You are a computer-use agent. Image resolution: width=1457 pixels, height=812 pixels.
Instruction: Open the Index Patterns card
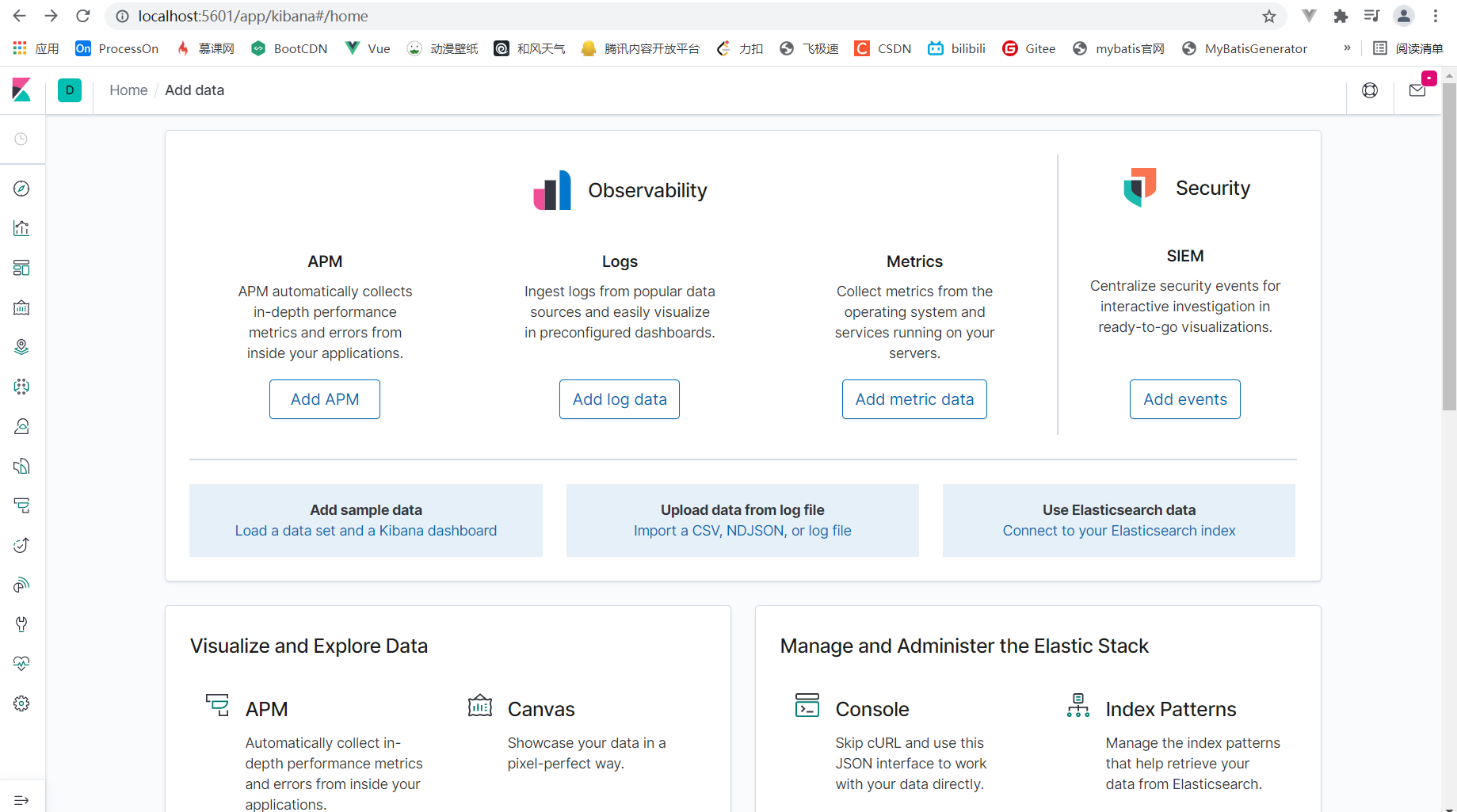coord(1171,709)
